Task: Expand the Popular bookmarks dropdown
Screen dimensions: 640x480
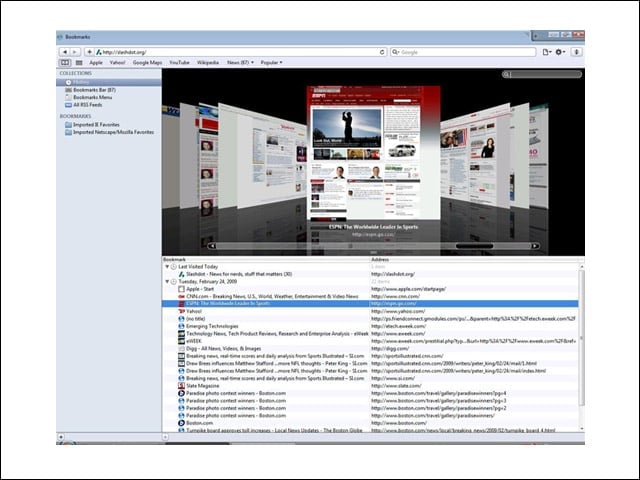Action: (x=271, y=62)
